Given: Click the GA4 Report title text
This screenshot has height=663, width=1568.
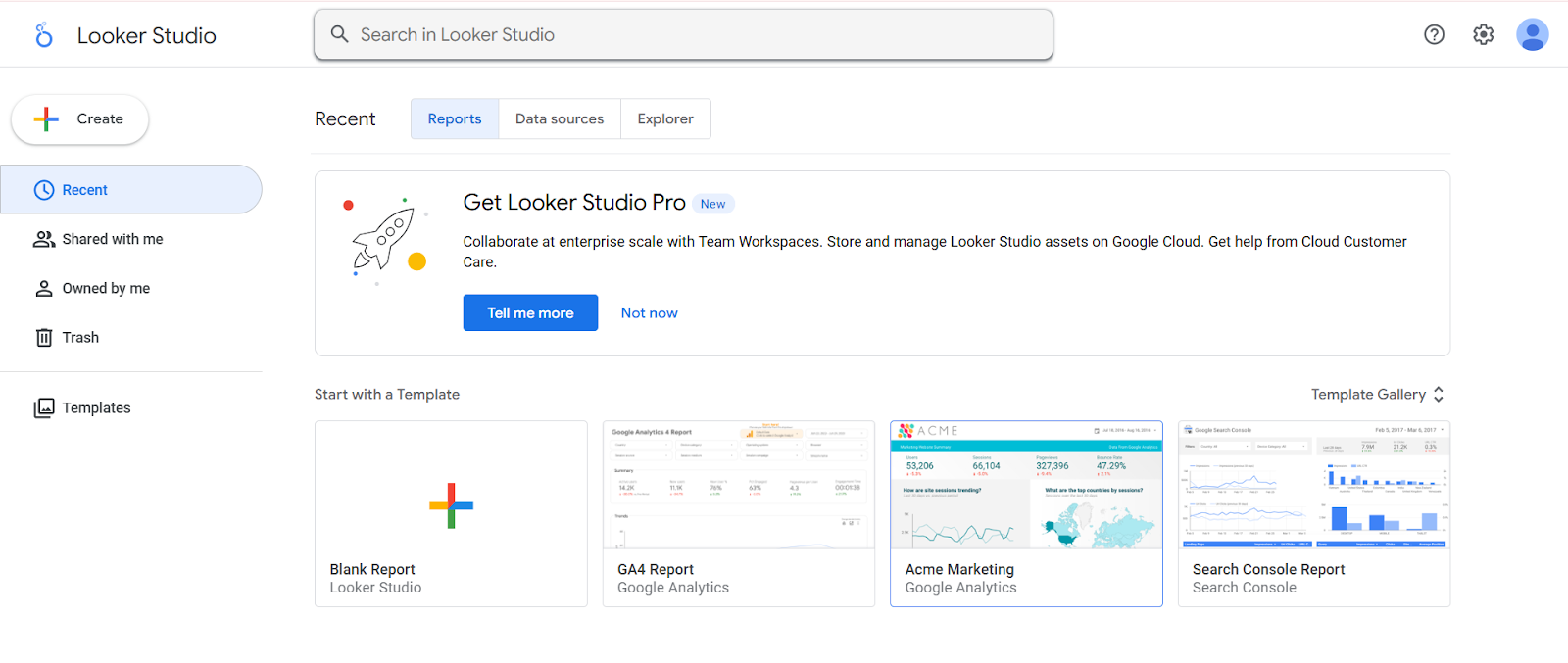Looking at the screenshot, I should 656,569.
